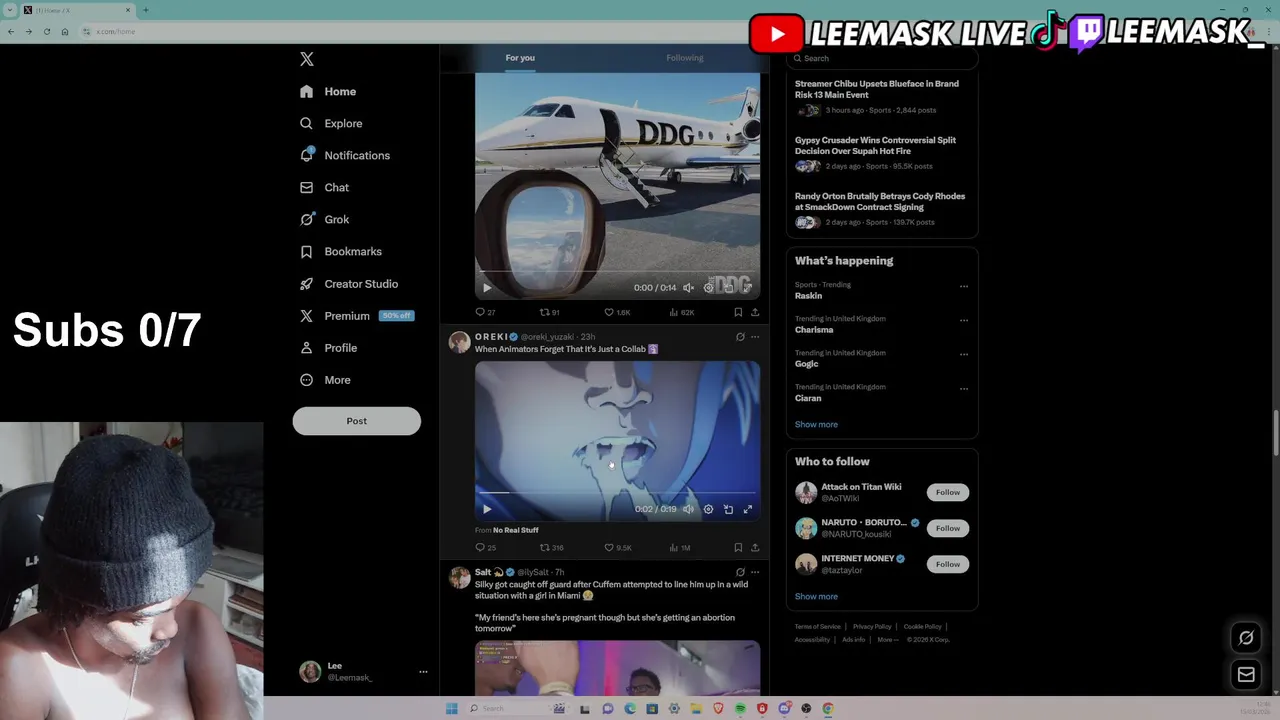Click the Post button
This screenshot has height=720, width=1280.
click(x=357, y=421)
